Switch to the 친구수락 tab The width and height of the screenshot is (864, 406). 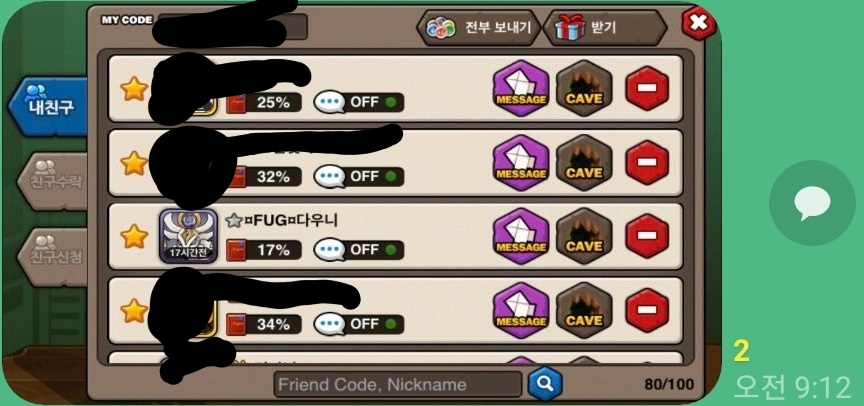coord(52,181)
